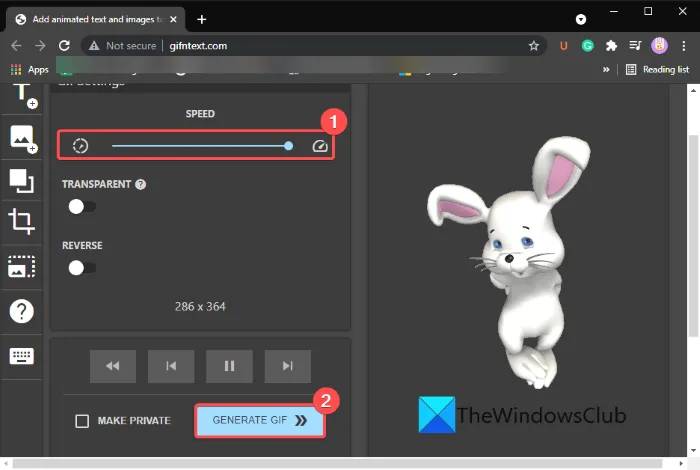Click the image frame selection tool
This screenshot has height=470, width=700.
pos(22,266)
